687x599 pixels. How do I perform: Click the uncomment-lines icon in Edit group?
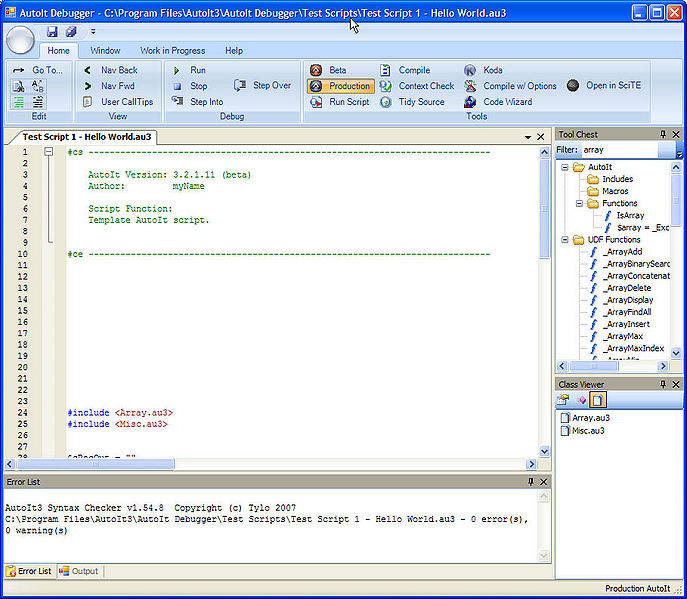tap(38, 102)
